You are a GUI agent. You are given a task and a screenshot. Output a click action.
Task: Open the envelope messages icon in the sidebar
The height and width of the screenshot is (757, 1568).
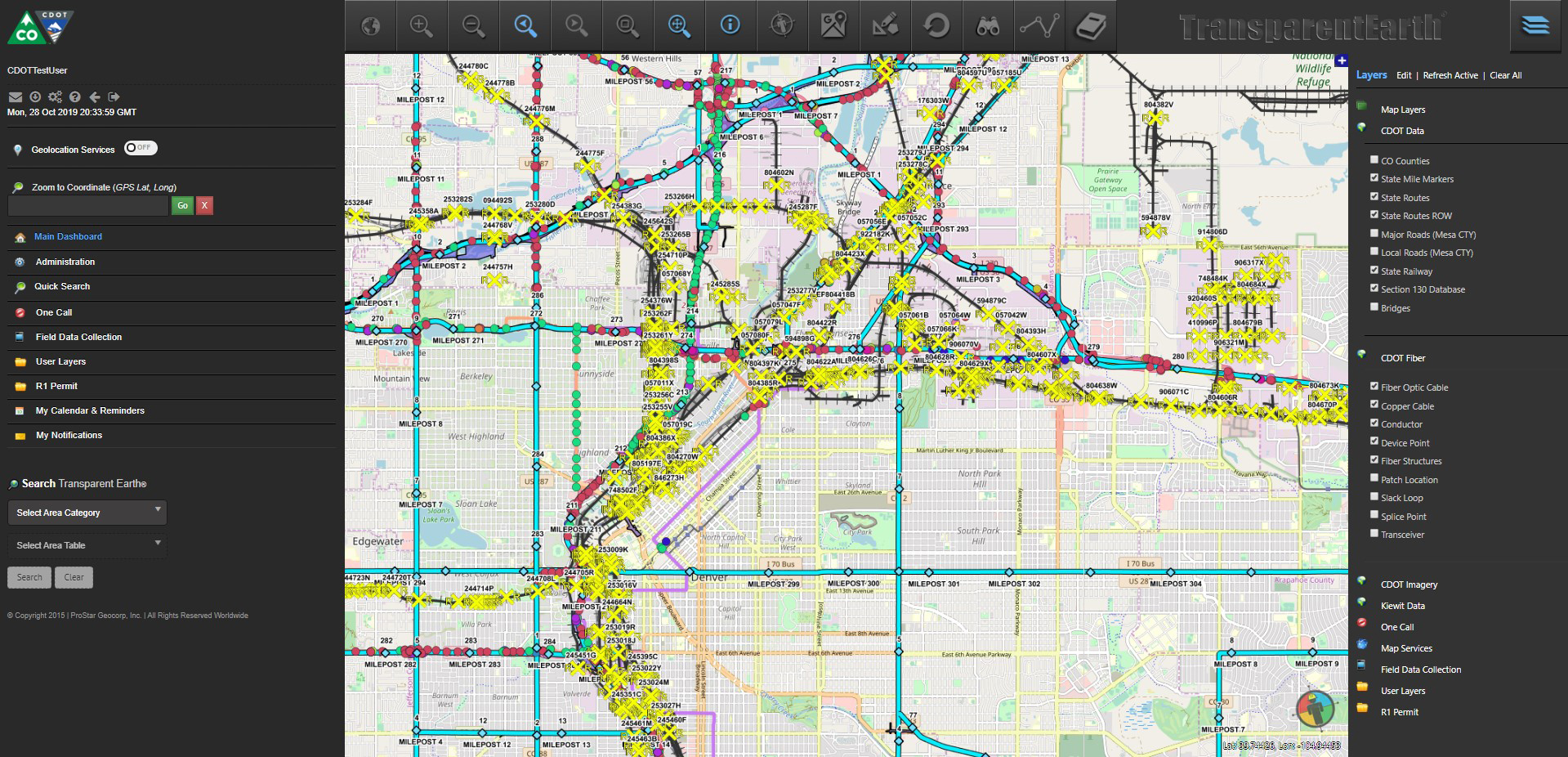14,96
